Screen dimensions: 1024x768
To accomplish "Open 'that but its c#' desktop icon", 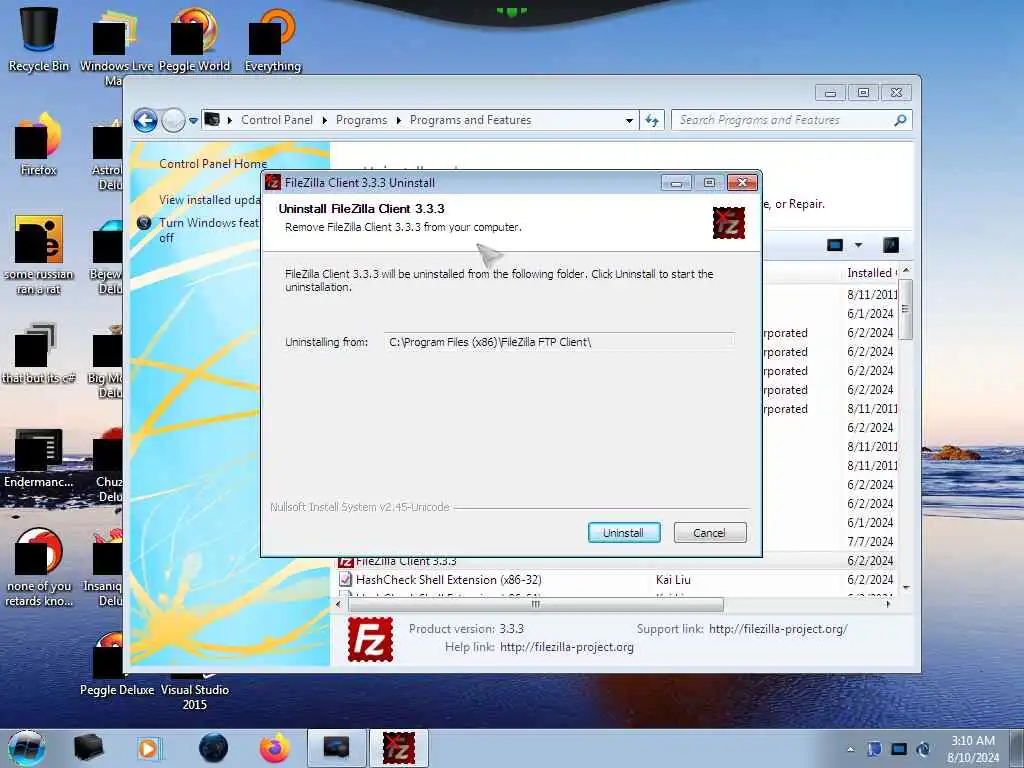I will [39, 353].
